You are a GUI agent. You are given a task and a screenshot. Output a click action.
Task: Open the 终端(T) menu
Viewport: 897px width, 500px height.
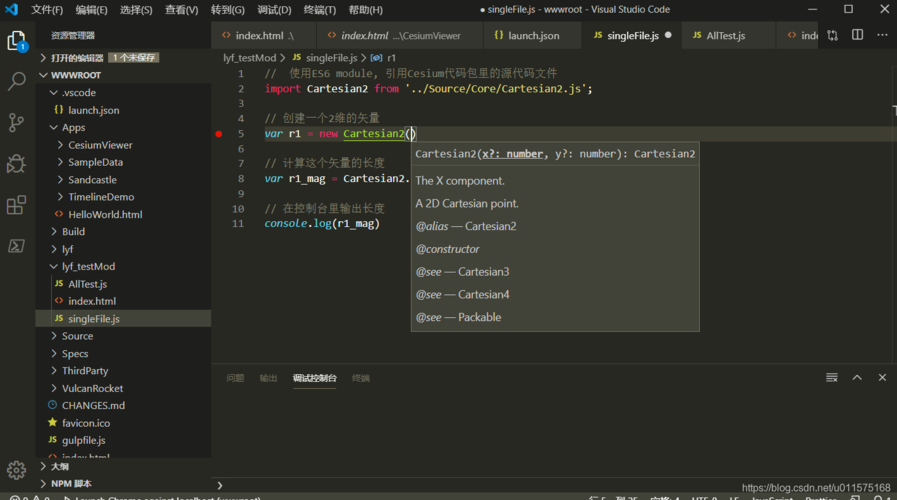point(320,10)
